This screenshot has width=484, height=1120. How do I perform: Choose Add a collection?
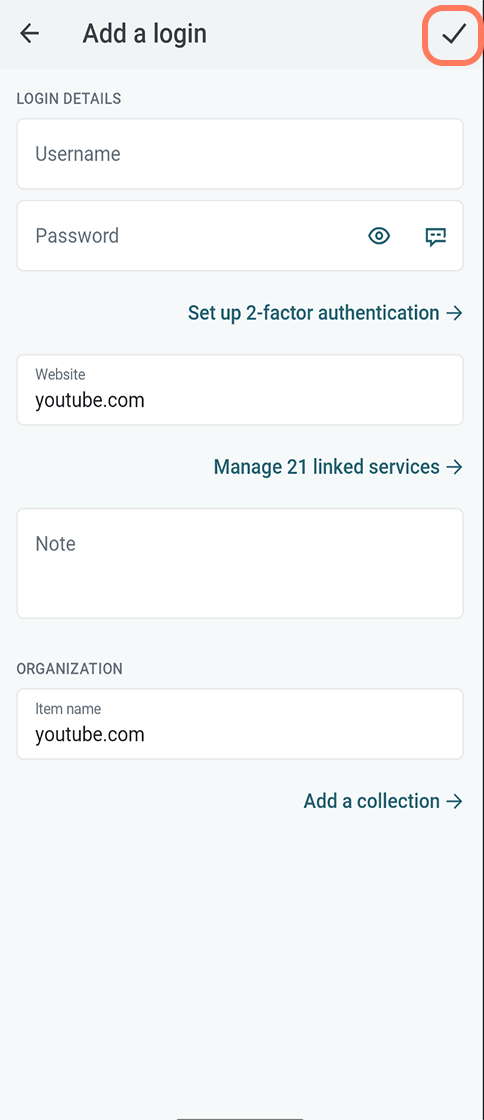coord(371,801)
